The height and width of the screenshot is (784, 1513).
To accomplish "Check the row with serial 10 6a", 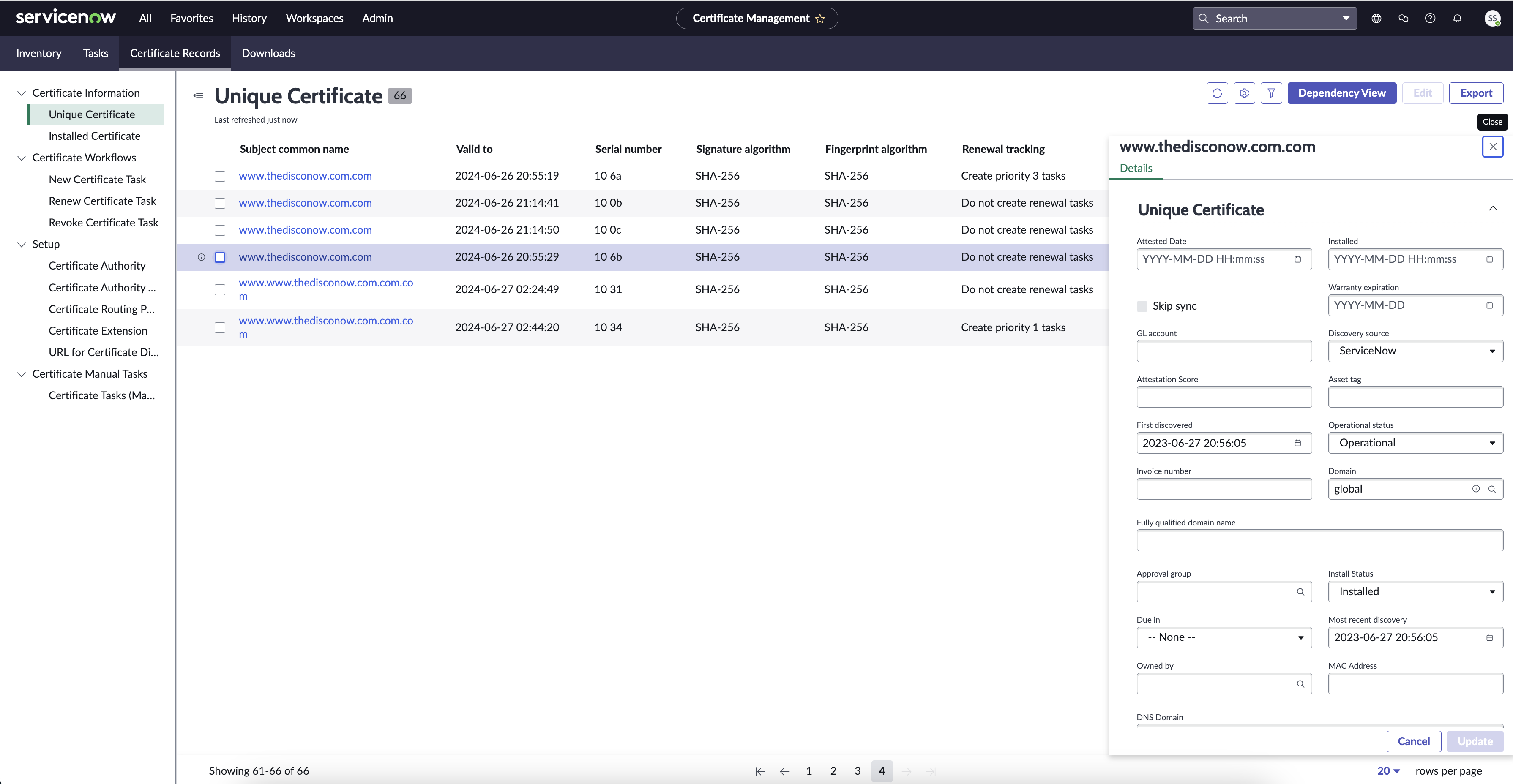I will [x=220, y=176].
